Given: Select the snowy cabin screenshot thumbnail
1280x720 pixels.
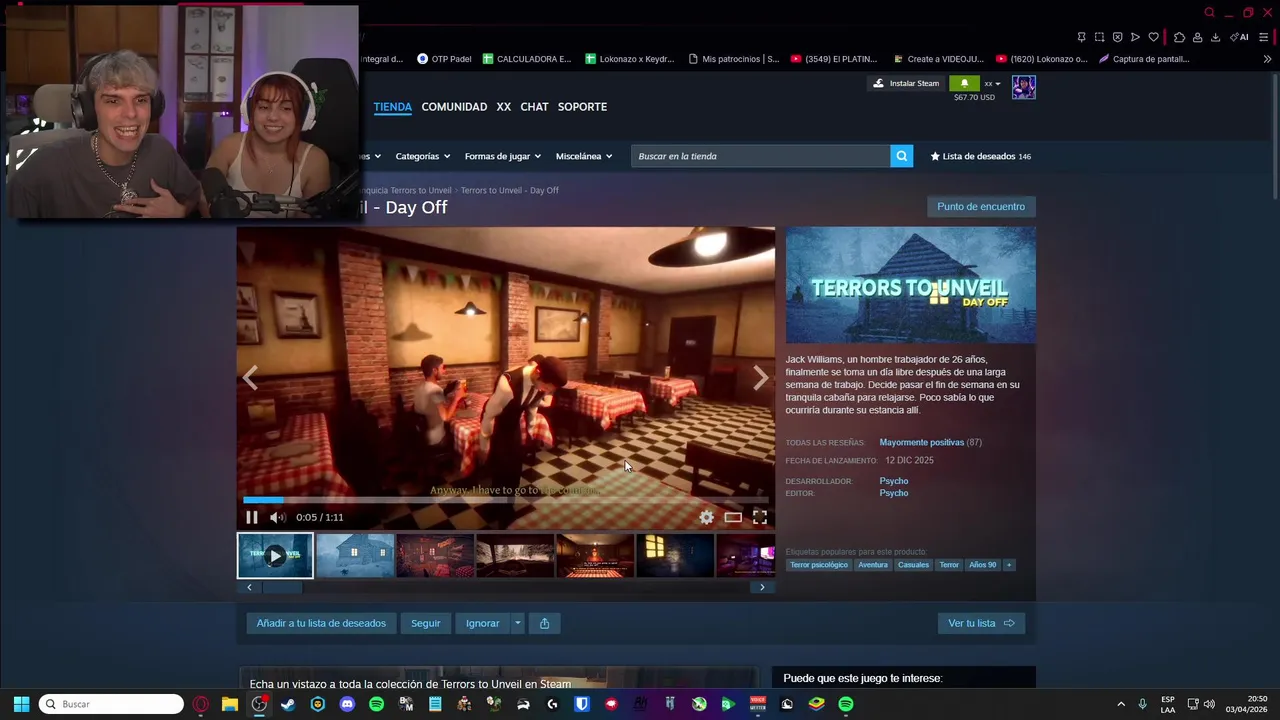Looking at the screenshot, I should coord(355,556).
